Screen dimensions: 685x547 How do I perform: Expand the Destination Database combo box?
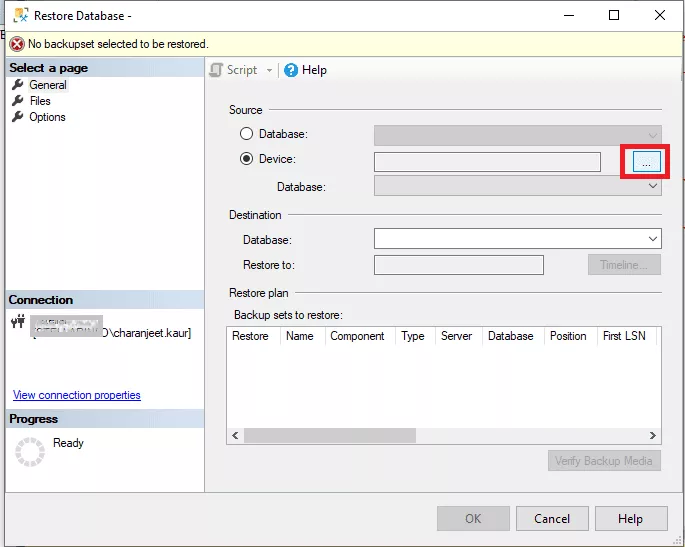[x=653, y=239]
